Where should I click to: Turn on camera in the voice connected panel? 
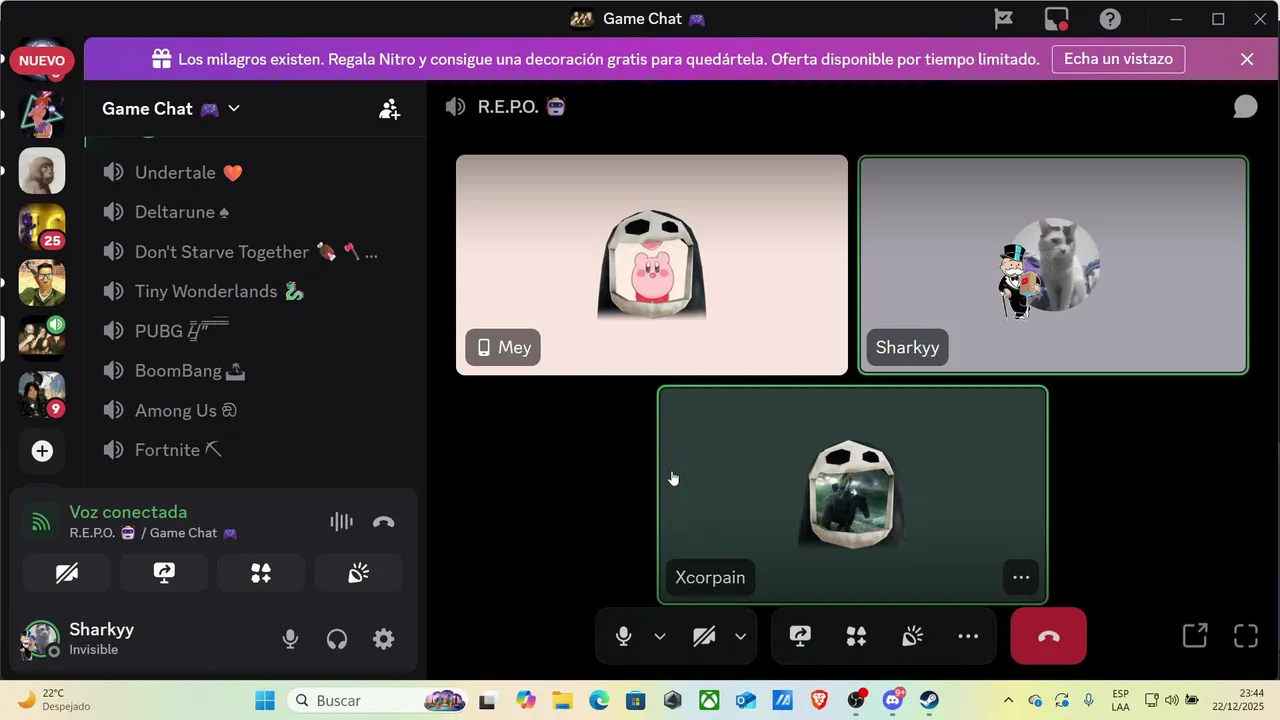click(x=67, y=573)
